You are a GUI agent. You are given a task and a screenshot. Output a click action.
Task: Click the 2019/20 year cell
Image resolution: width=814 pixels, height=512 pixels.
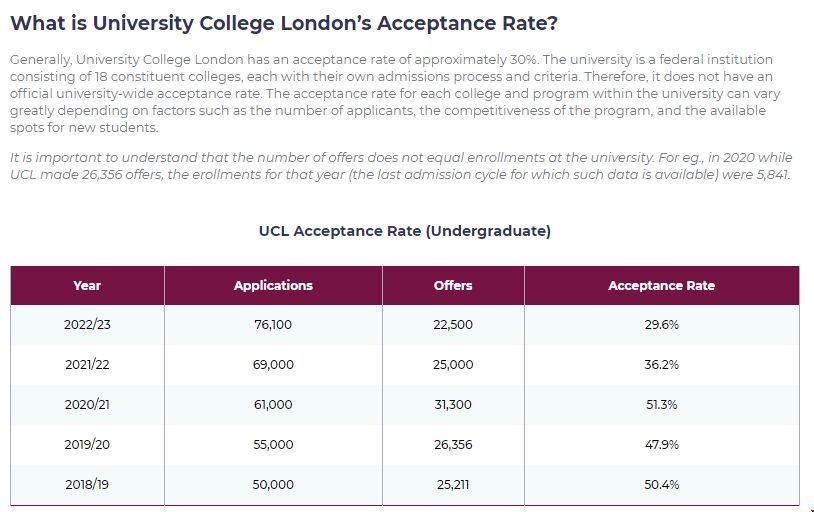tap(87, 445)
